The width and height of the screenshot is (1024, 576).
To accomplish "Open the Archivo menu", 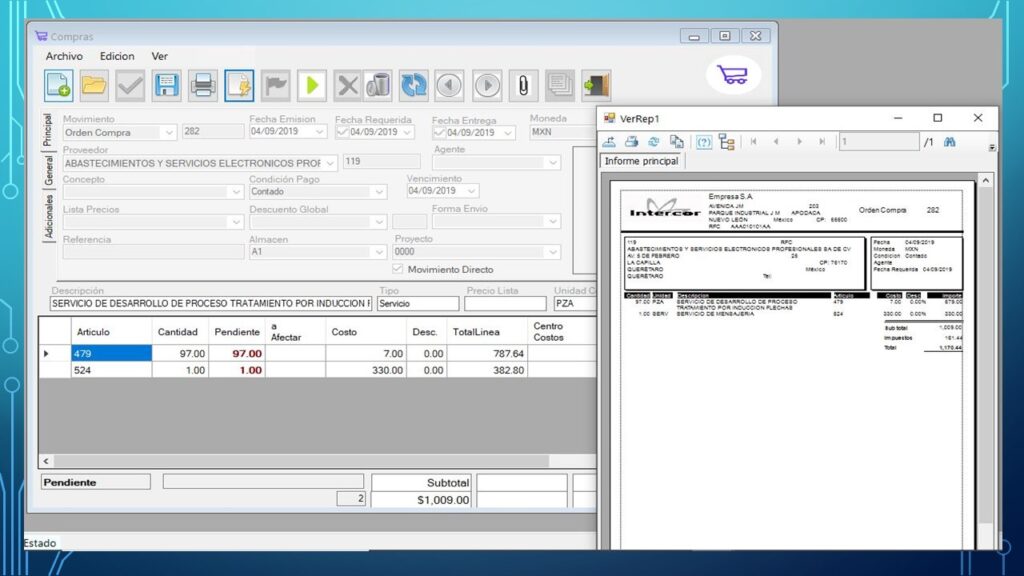I will [x=64, y=56].
